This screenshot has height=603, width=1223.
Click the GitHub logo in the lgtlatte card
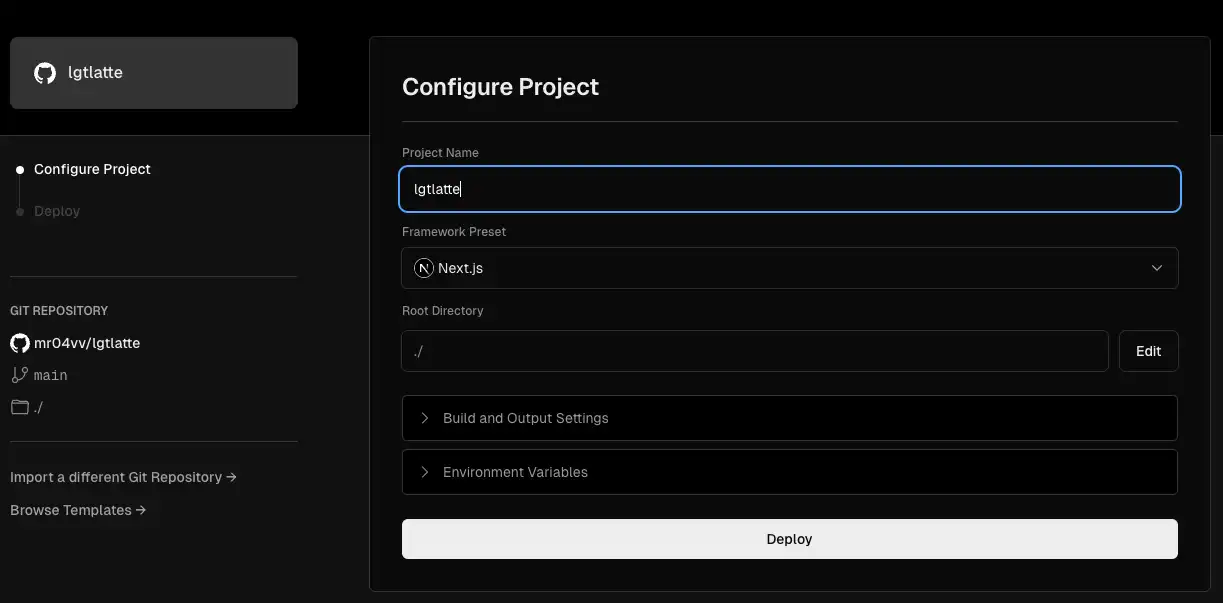pyautogui.click(x=45, y=73)
